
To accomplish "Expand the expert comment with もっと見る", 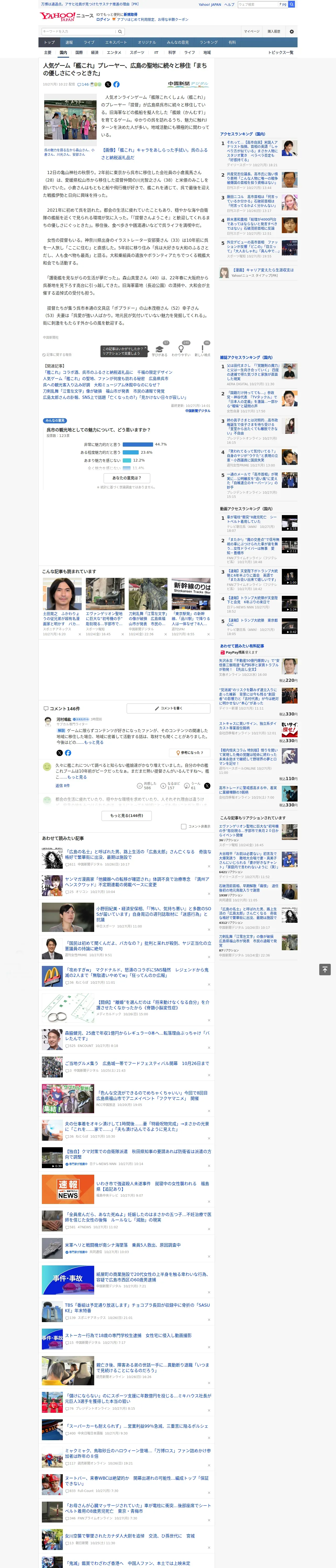I will coord(94,743).
